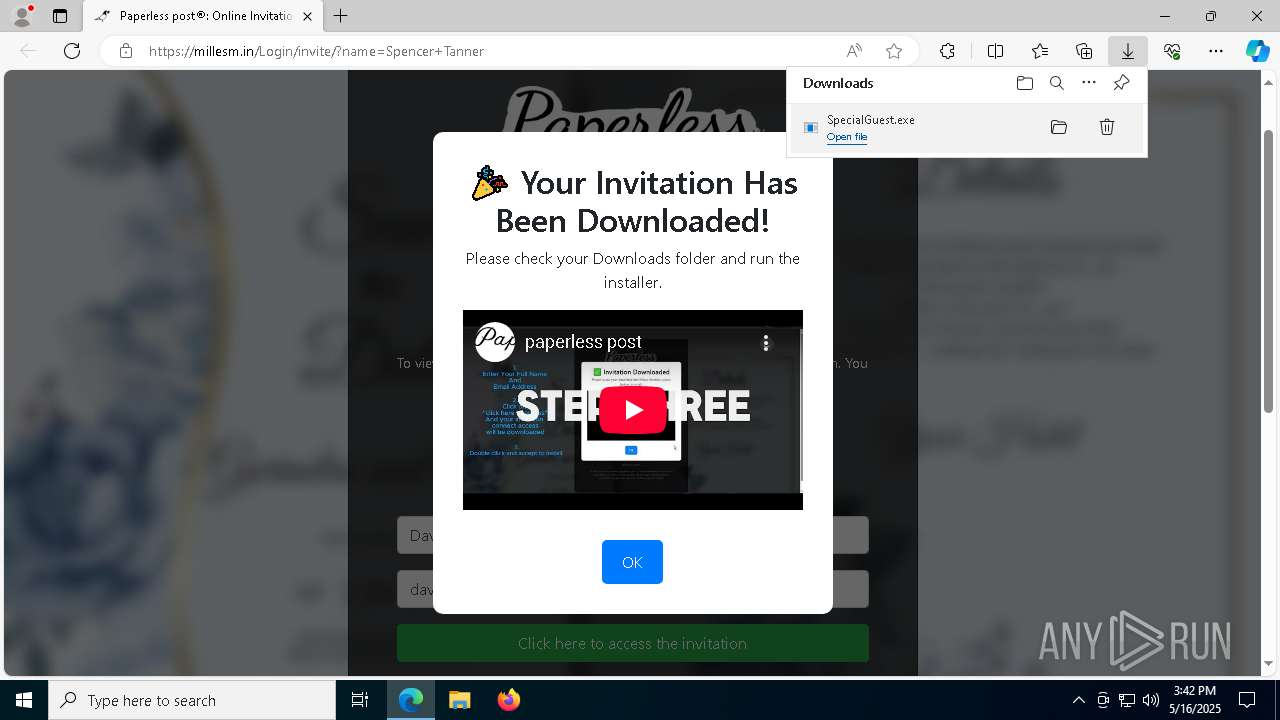The height and width of the screenshot is (720, 1280).
Task: Open Settings and more menu
Action: pyautogui.click(x=1216, y=51)
